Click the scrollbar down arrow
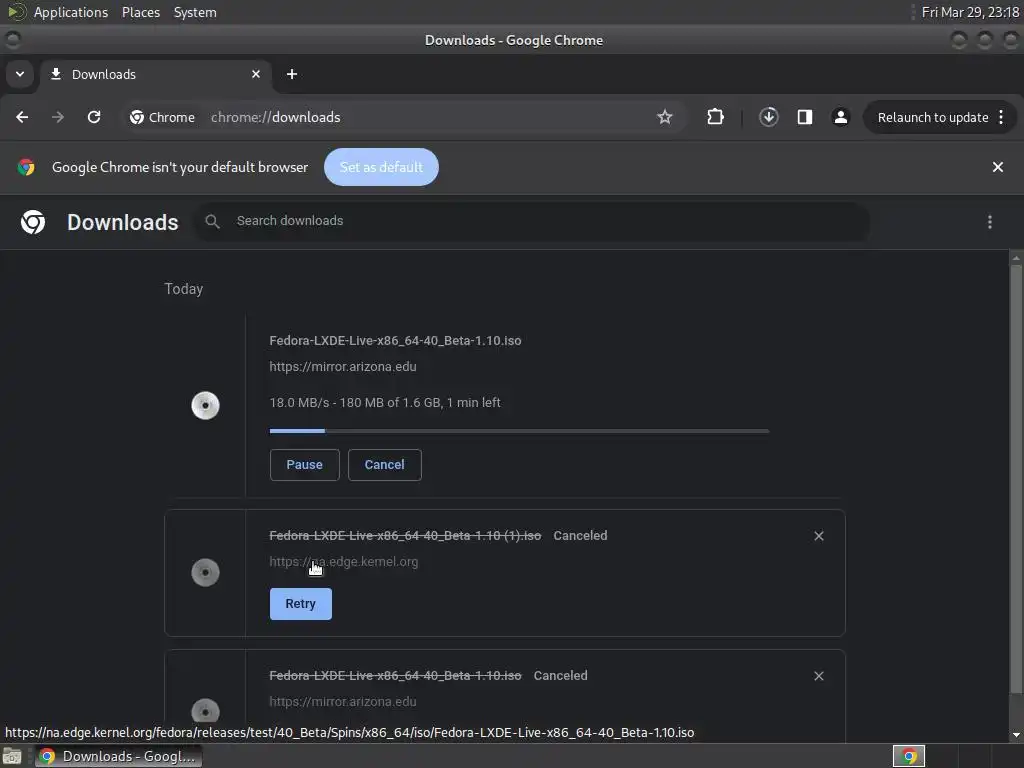The image size is (1024, 768). 1016,735
